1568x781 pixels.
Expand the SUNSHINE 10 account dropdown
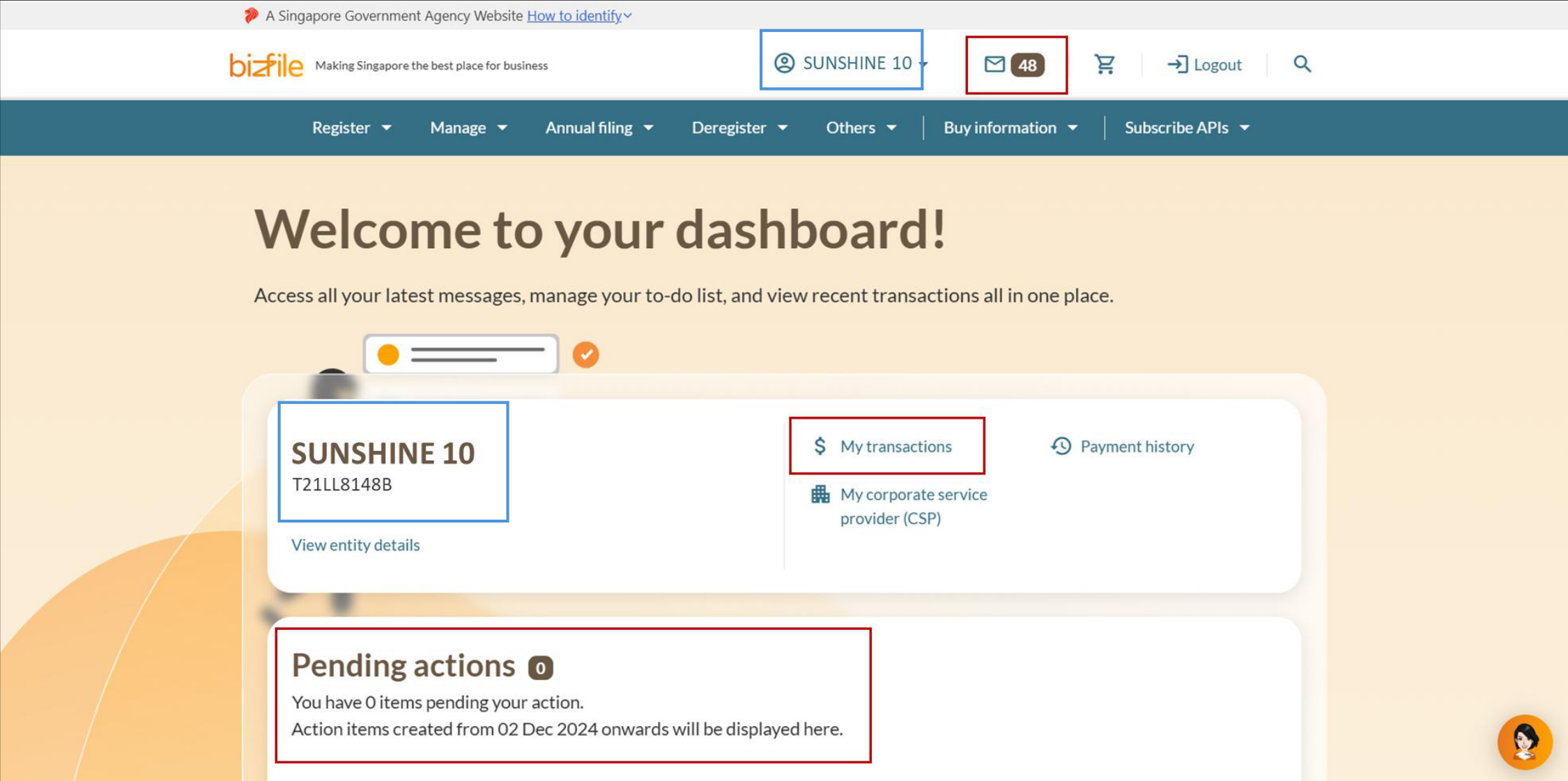coord(924,63)
